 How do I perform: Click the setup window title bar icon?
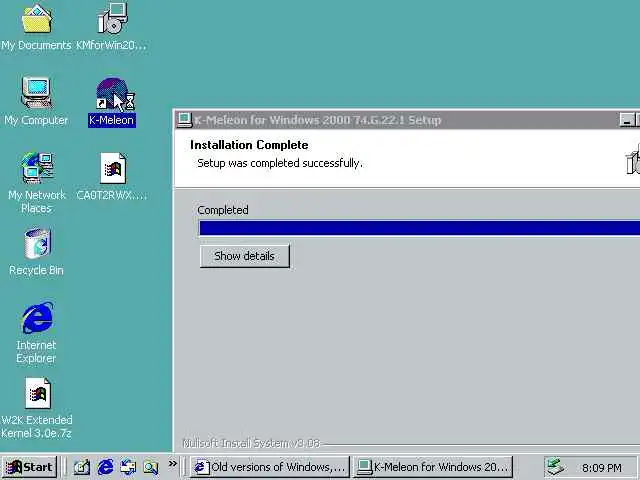click(x=184, y=120)
